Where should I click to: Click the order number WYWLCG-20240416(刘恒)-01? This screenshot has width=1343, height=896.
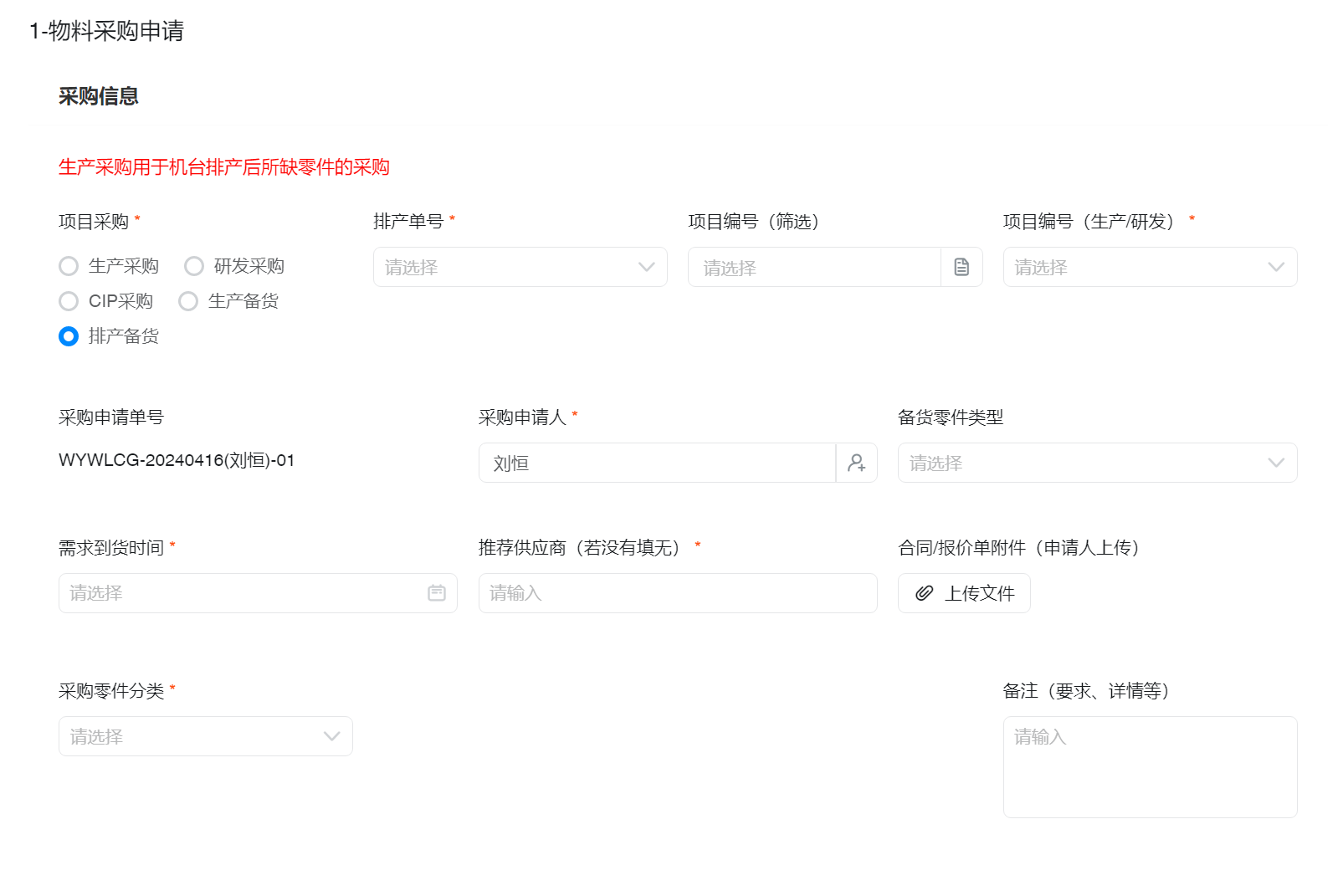[x=177, y=460]
